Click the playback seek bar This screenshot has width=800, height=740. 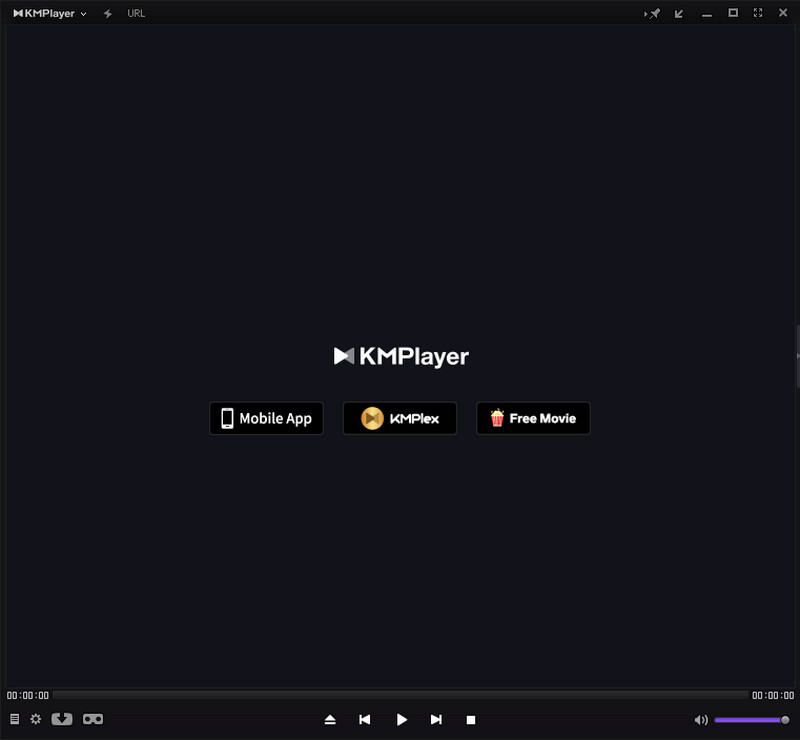point(401,695)
